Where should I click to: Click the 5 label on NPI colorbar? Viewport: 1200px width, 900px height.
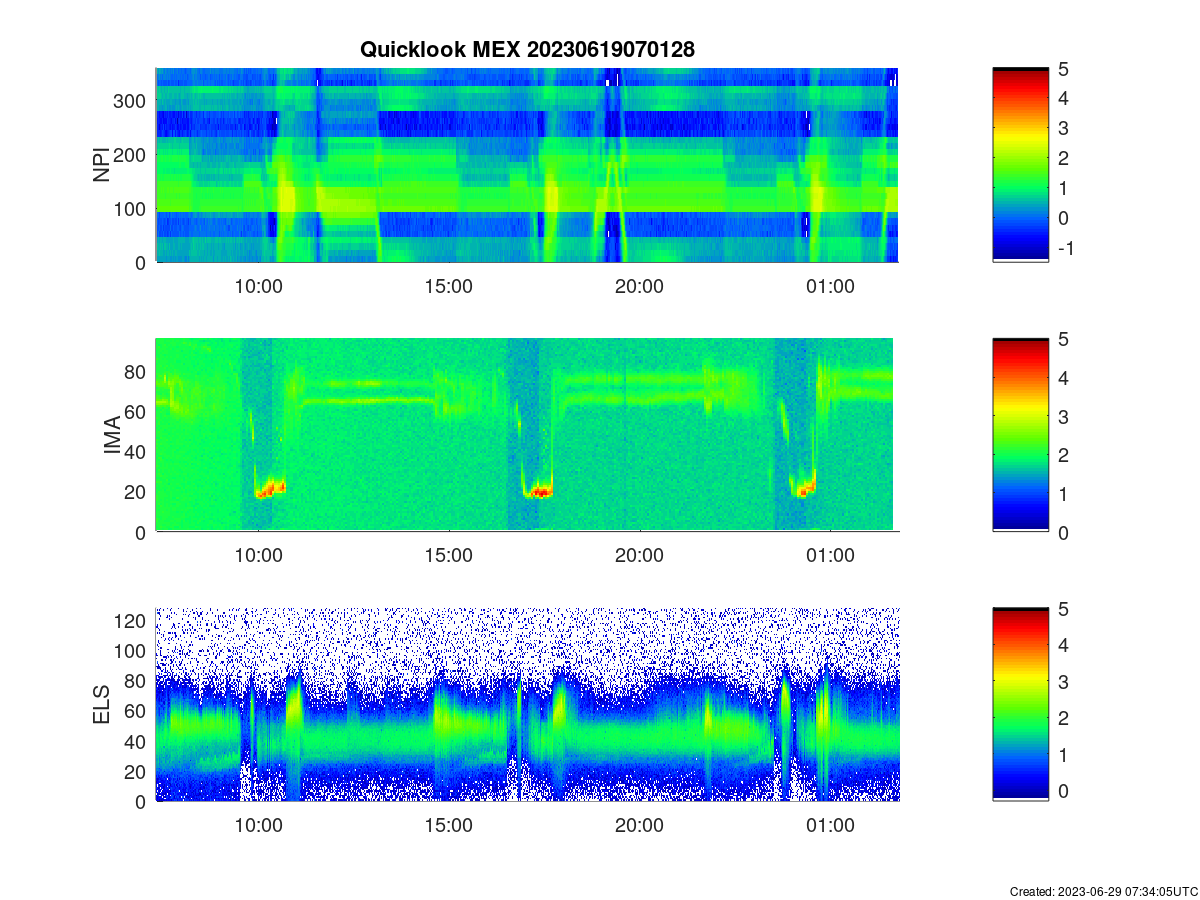coord(1062,69)
